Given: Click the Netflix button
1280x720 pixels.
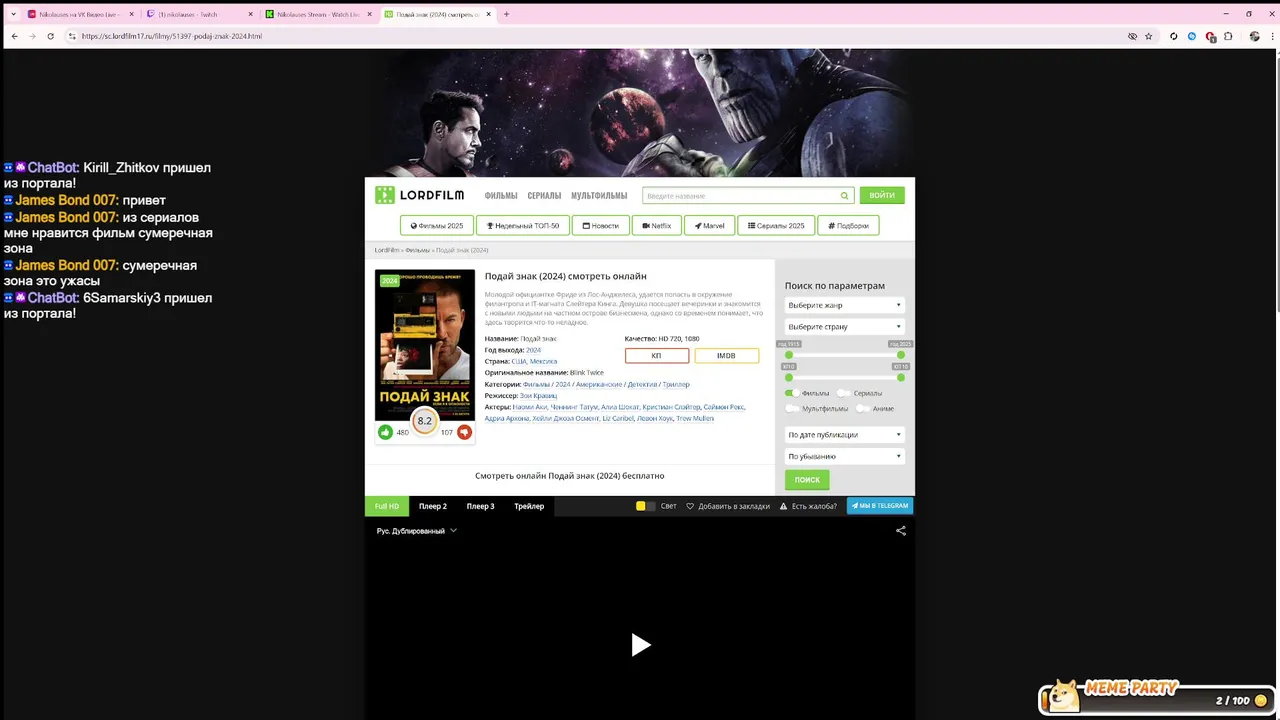Looking at the screenshot, I should click(x=657, y=225).
